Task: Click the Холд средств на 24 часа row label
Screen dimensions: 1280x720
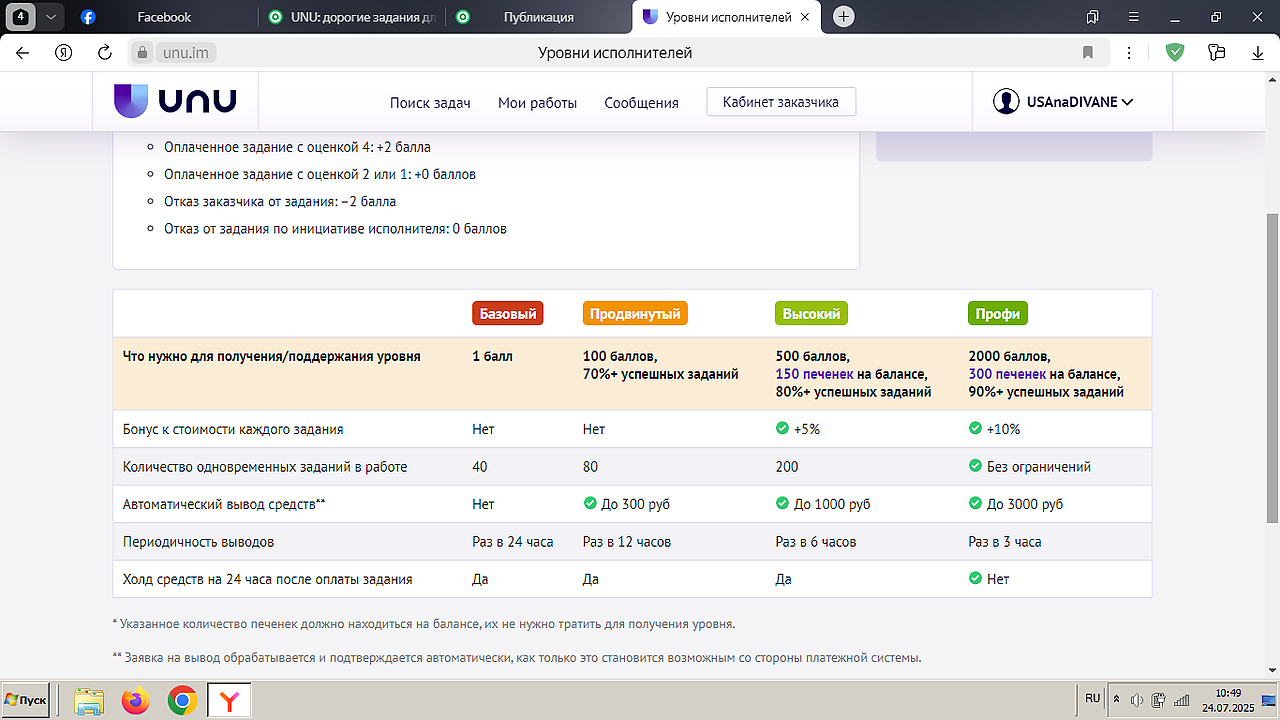Action: [268, 579]
